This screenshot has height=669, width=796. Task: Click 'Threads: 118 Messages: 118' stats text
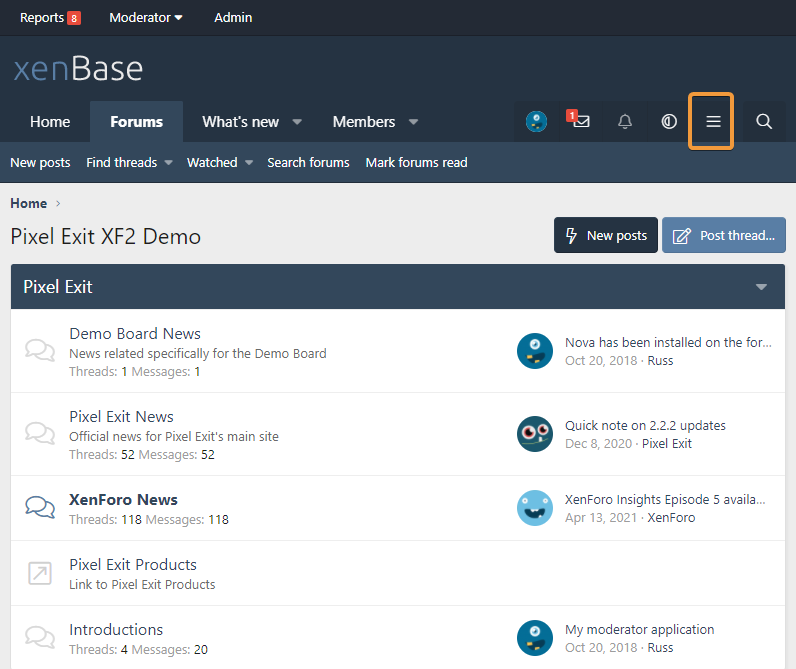point(149,520)
